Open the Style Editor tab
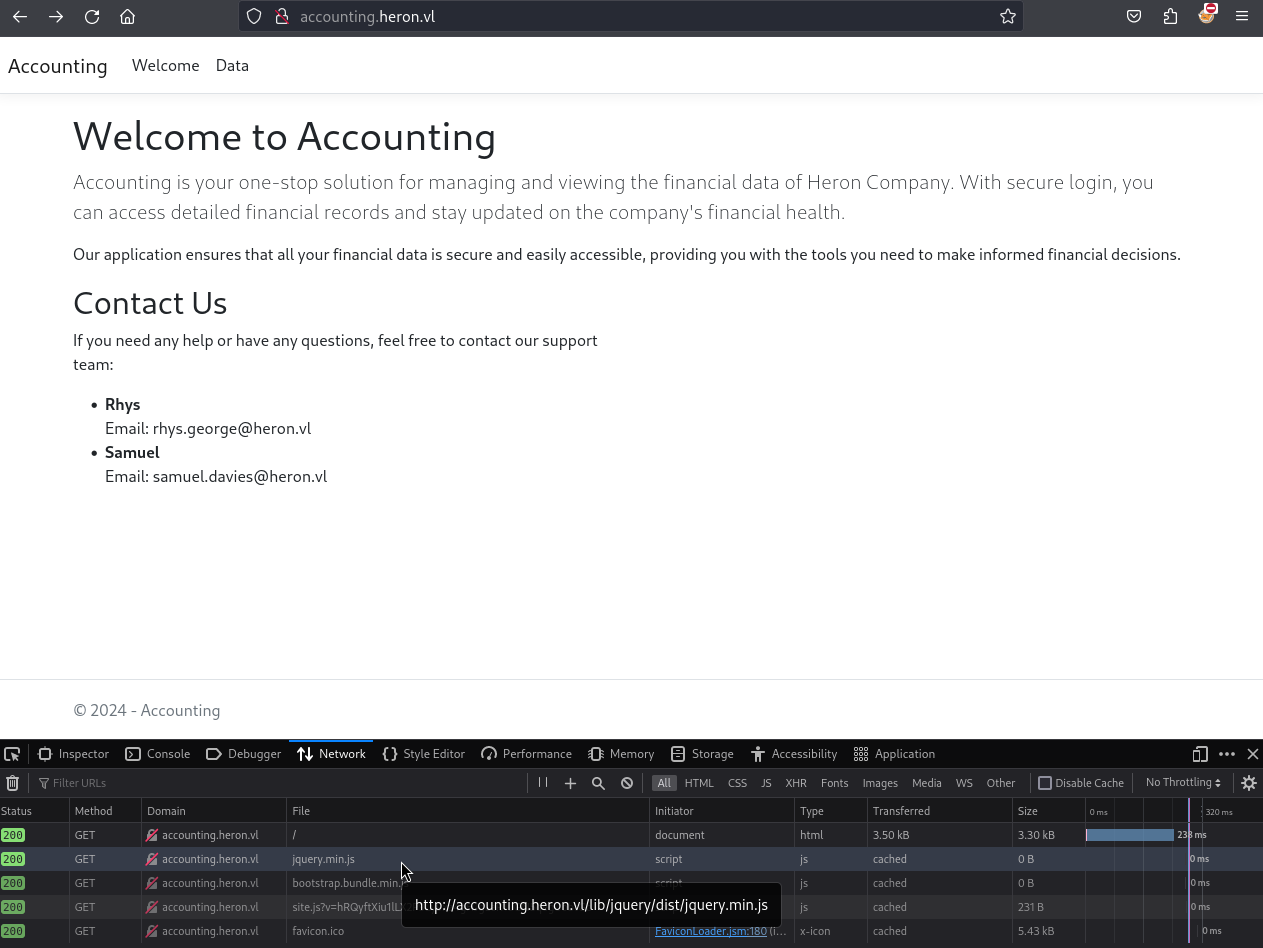The image size is (1263, 948). click(424, 754)
